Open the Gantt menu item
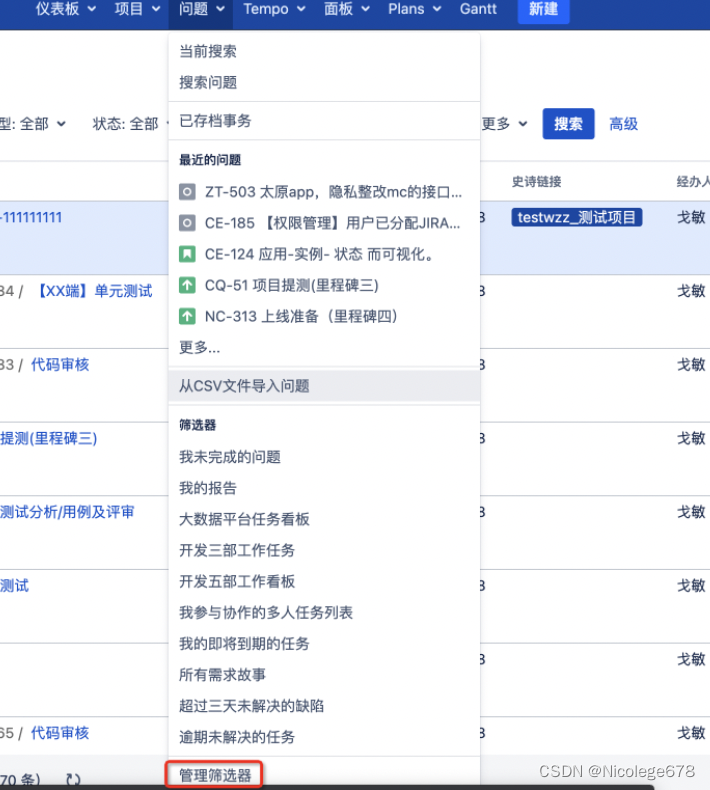Image resolution: width=710 pixels, height=790 pixels. (478, 9)
